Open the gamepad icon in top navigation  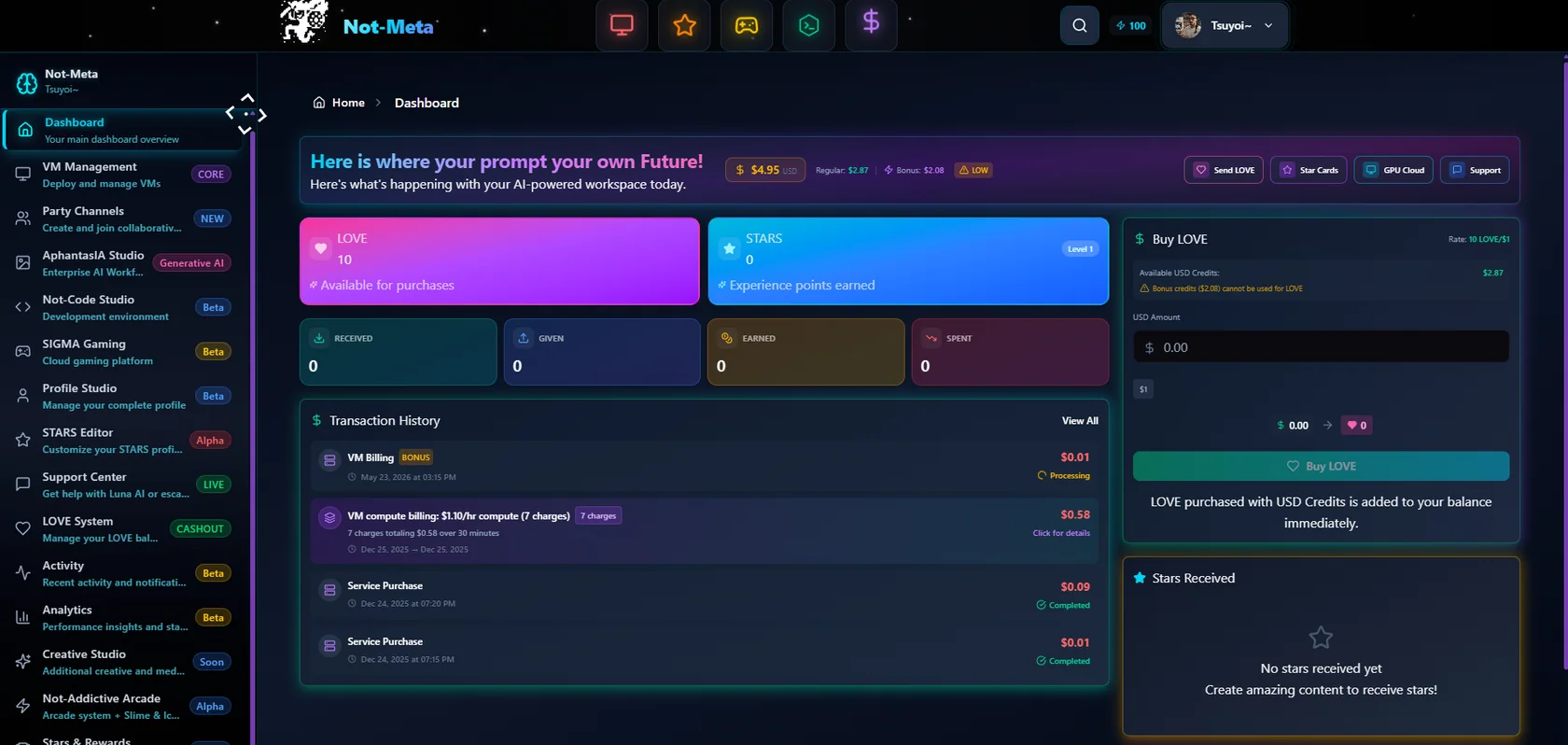coord(747,25)
